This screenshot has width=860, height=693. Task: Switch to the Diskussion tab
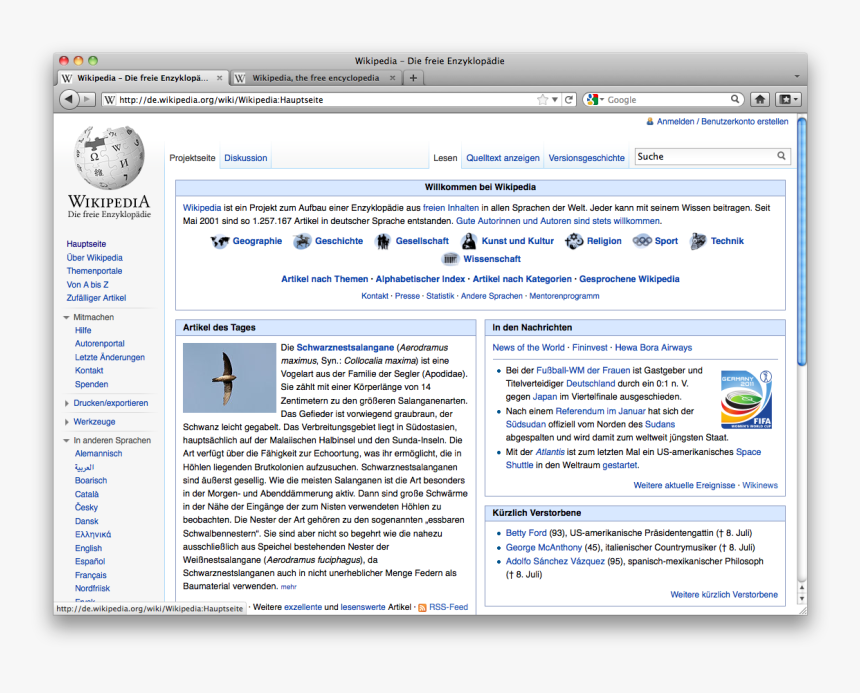pyautogui.click(x=245, y=157)
